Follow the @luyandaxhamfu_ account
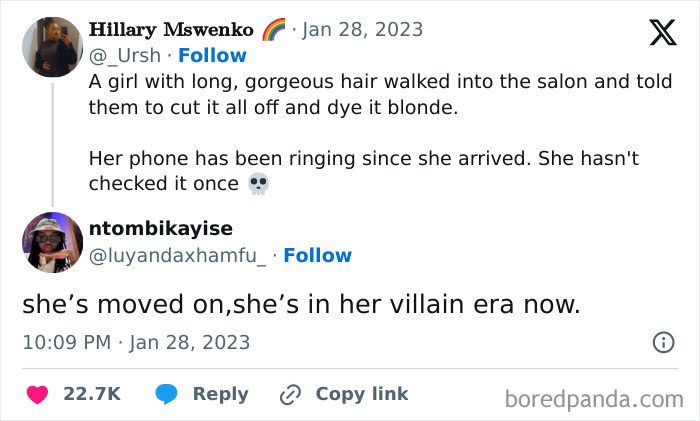The width and height of the screenshot is (700, 421). pyautogui.click(x=317, y=256)
